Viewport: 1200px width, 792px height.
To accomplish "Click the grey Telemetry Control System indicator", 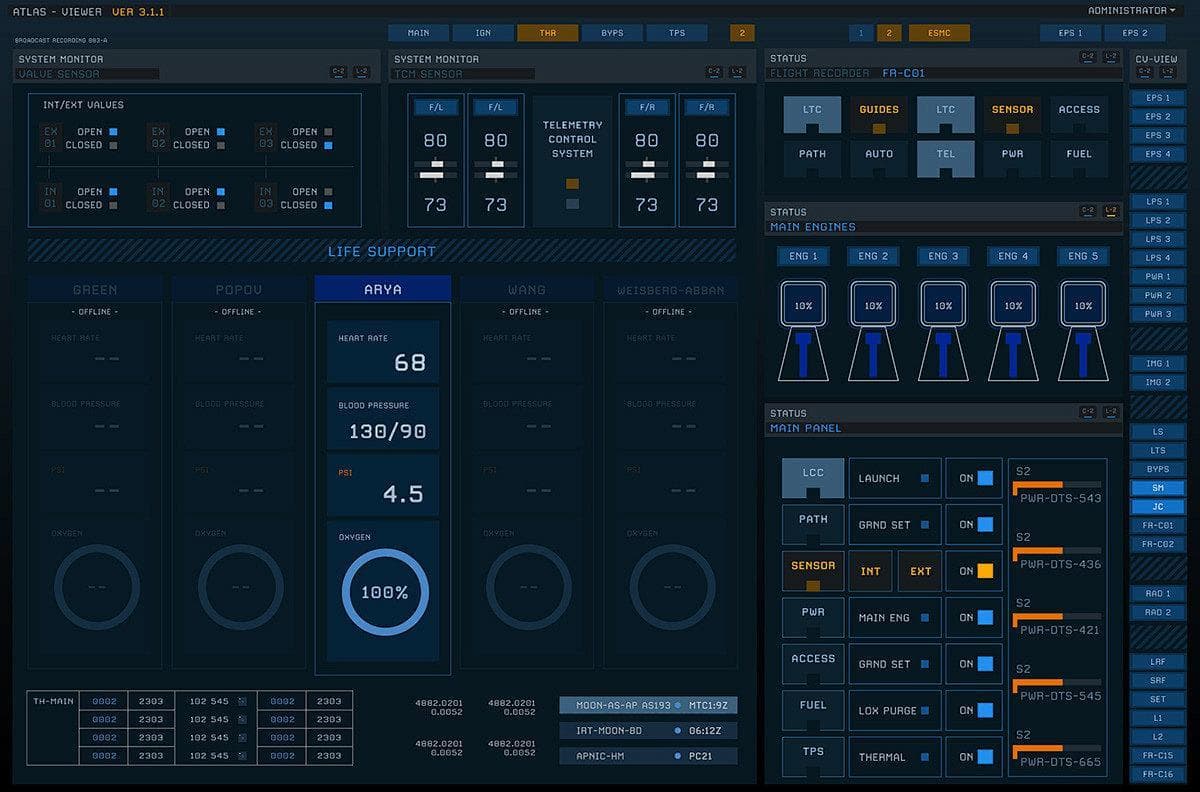I will (572, 204).
